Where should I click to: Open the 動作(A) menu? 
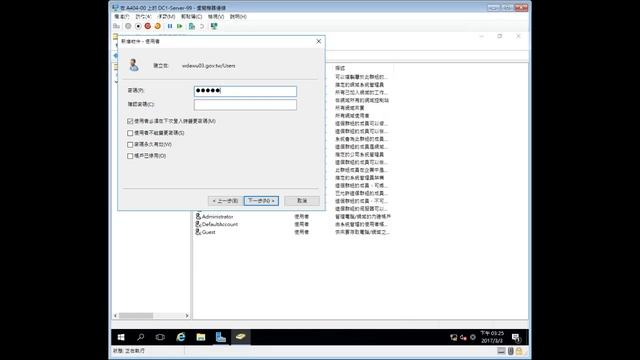tap(143, 17)
